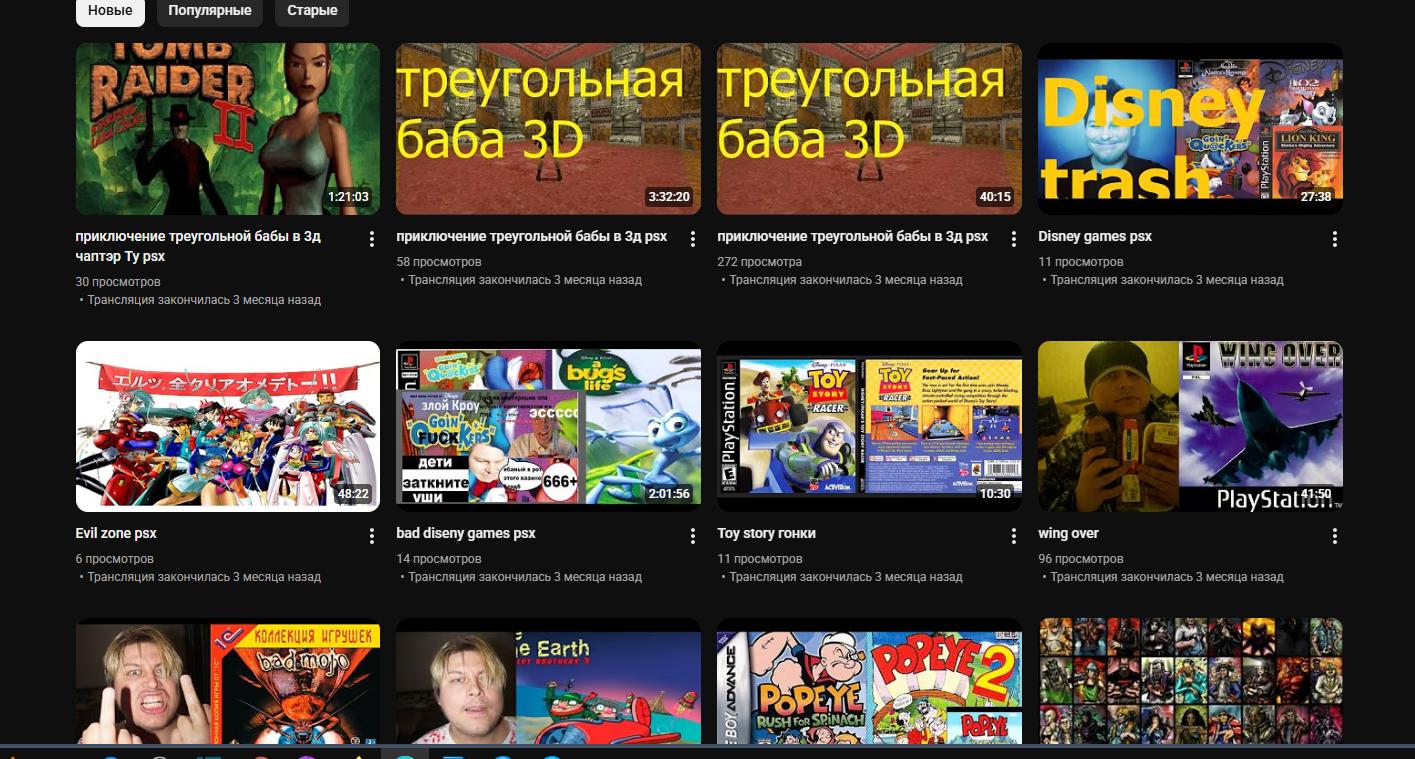Switch to the Популярные sort chip
Screen dimensions: 1415x759
pyautogui.click(x=208, y=11)
